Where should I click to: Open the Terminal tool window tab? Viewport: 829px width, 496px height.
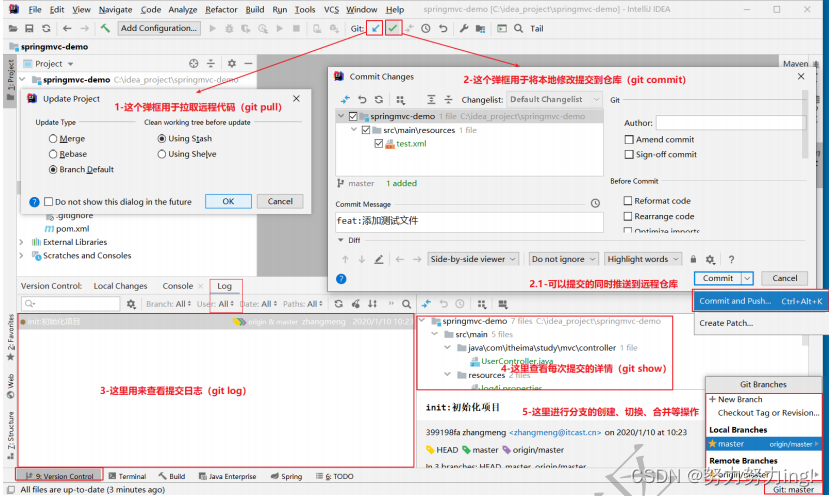point(127,476)
